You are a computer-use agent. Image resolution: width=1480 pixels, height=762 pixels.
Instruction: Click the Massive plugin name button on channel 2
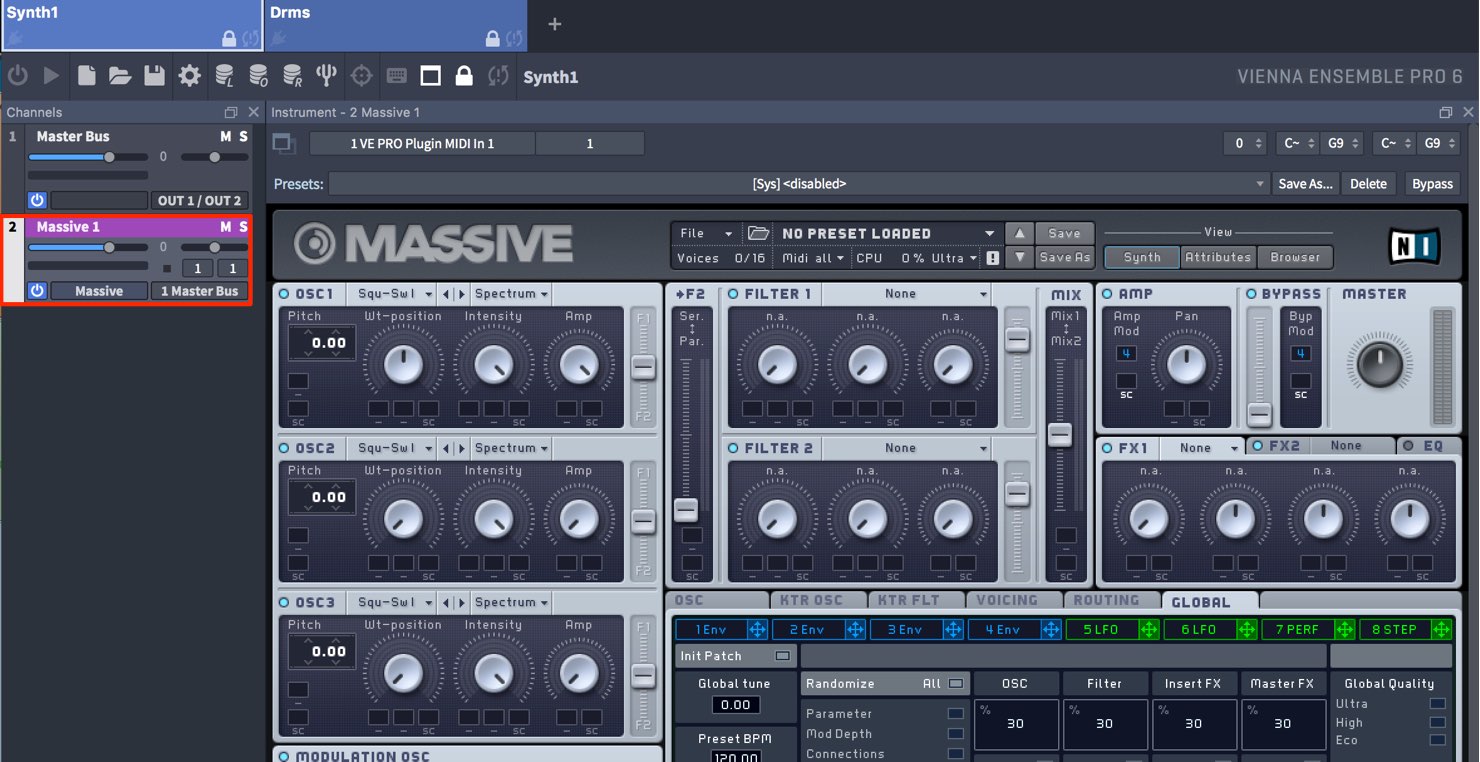click(99, 291)
